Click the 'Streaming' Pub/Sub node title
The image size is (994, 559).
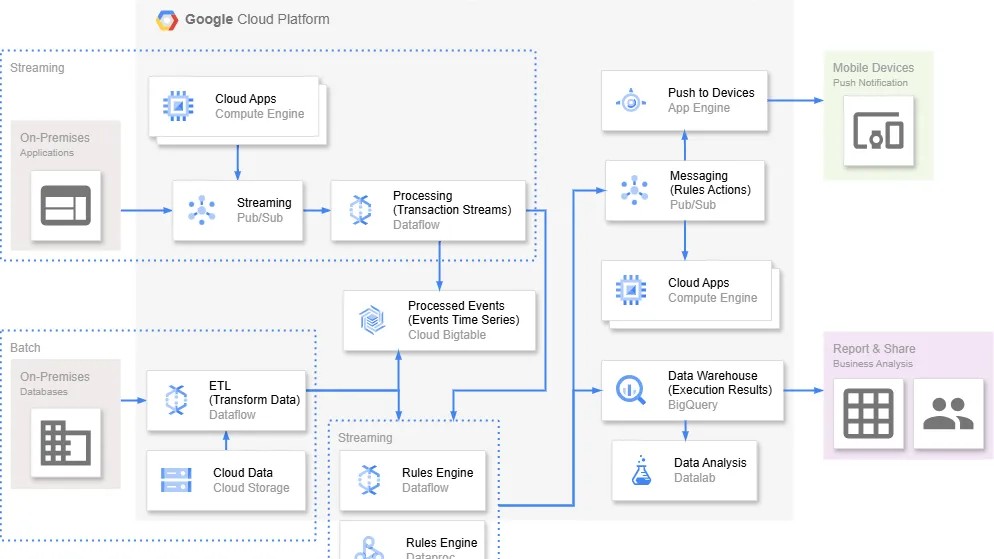(x=264, y=203)
